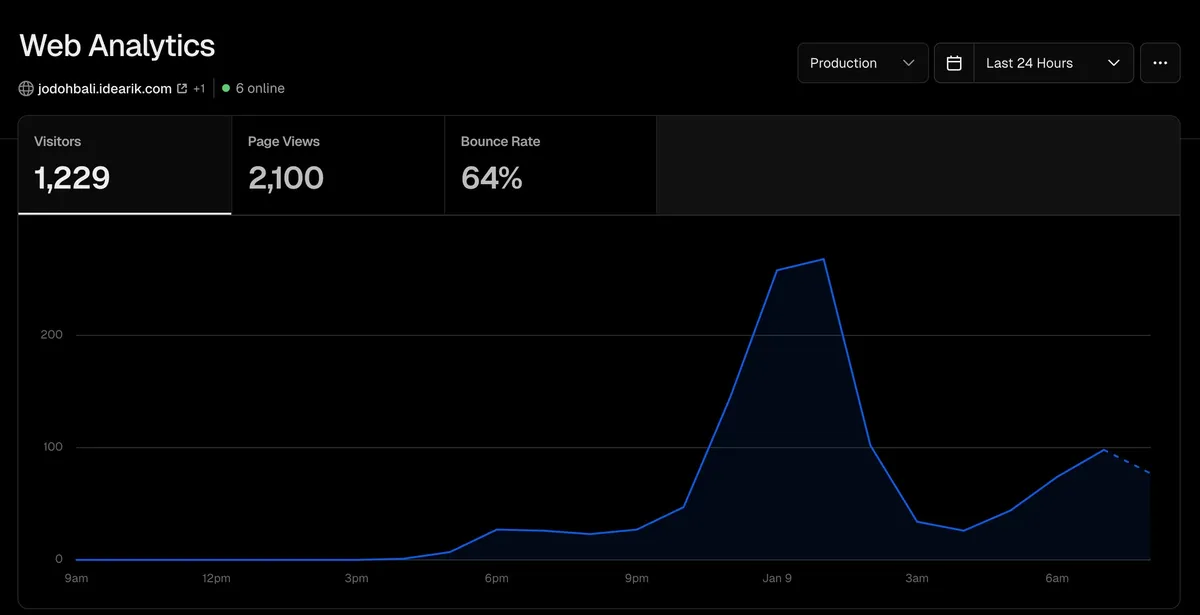Expand the Last 24 Hours date range selector
Image resolution: width=1200 pixels, height=615 pixels.
coord(1052,63)
